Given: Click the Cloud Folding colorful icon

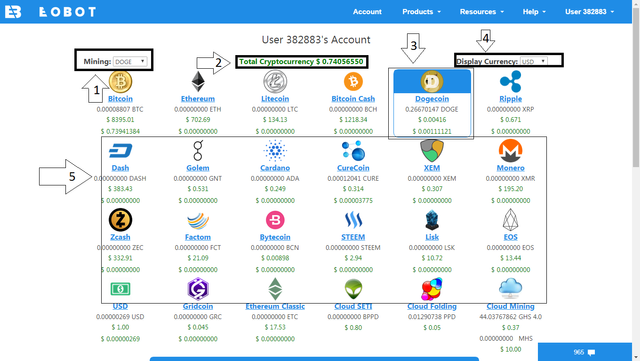Looking at the screenshot, I should click(432, 289).
